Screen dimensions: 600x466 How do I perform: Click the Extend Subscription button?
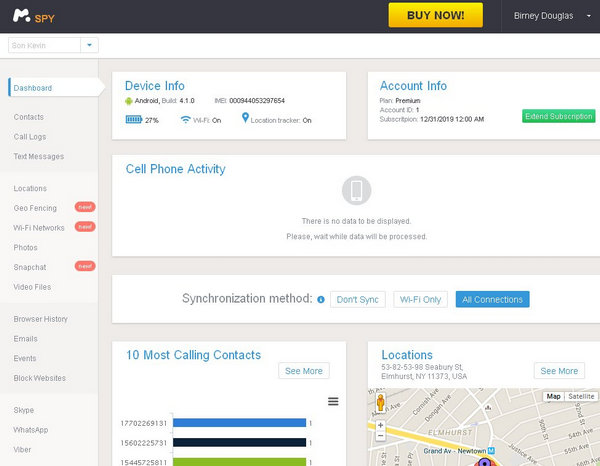[558, 116]
